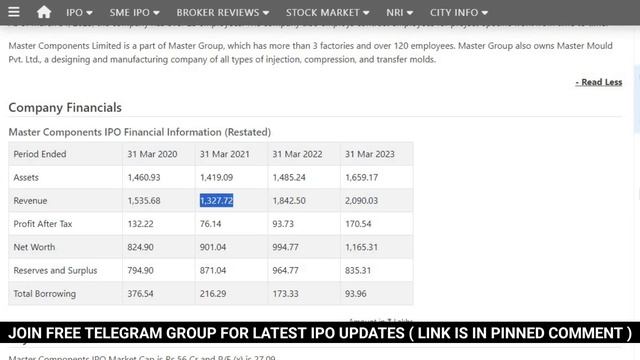The image size is (640, 360).
Task: Select Assets value 1,659.17
Action: (362, 177)
